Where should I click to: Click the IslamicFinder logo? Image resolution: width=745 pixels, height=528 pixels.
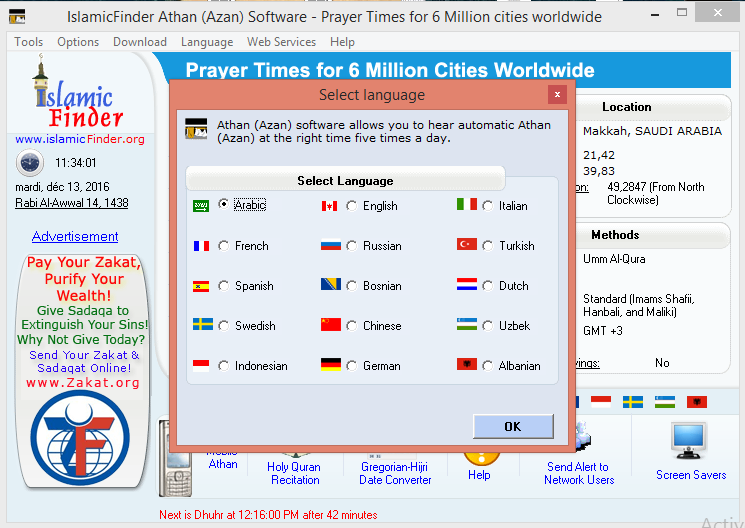[79, 92]
